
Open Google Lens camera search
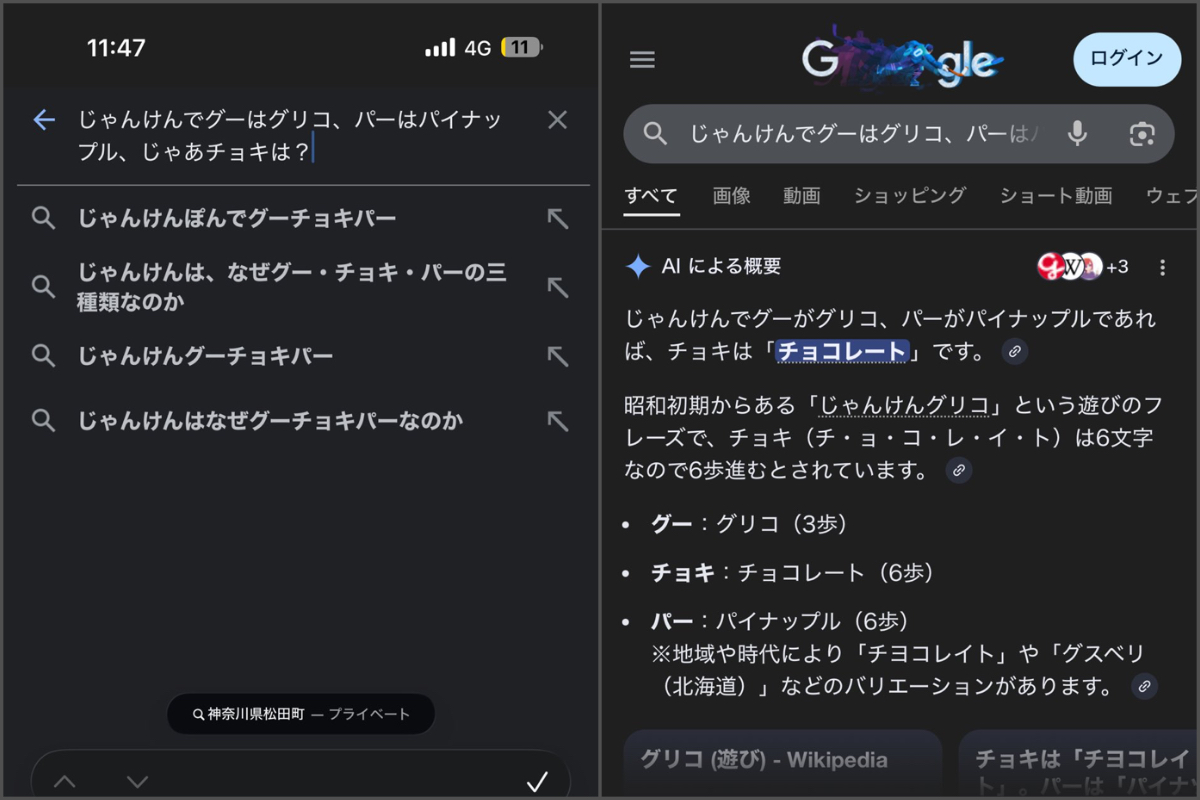tap(1141, 134)
